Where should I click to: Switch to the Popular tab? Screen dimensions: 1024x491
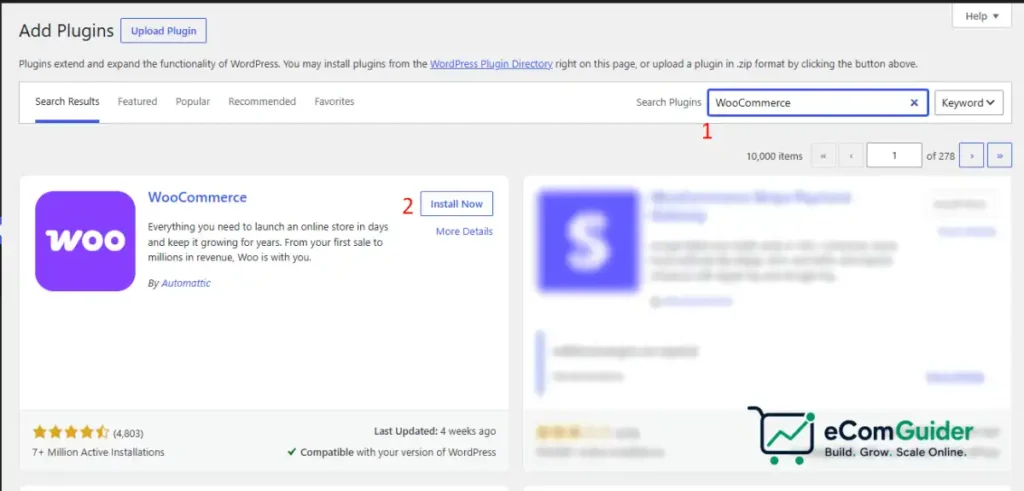tap(193, 102)
